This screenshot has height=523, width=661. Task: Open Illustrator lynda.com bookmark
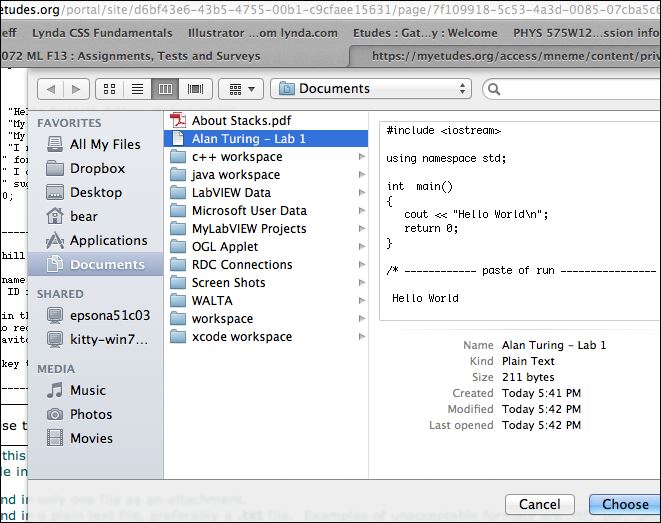[x=263, y=33]
